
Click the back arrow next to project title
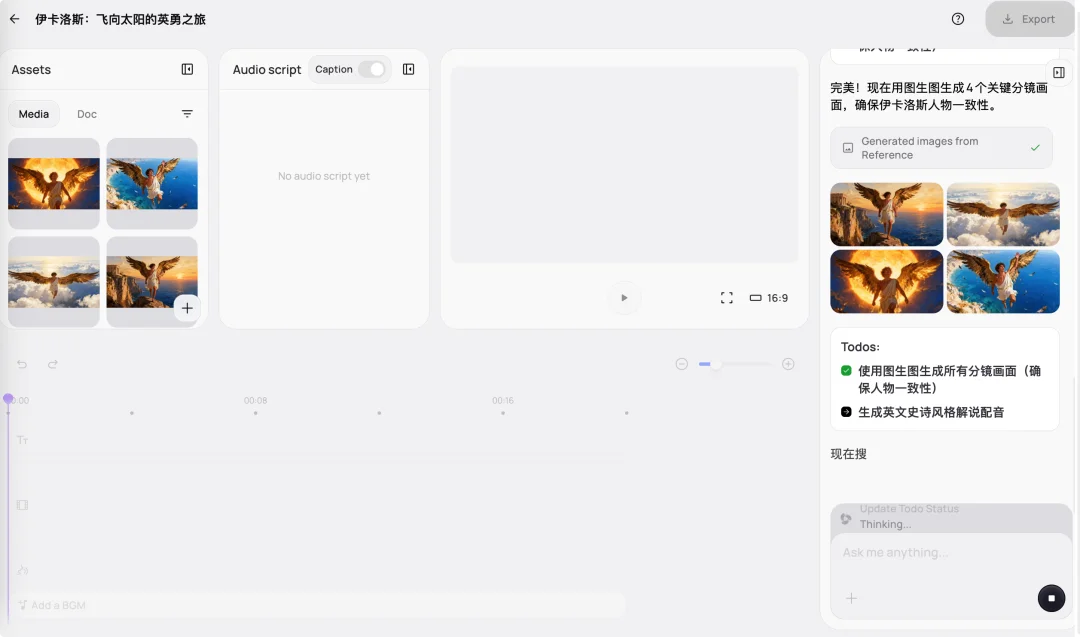coord(14,19)
